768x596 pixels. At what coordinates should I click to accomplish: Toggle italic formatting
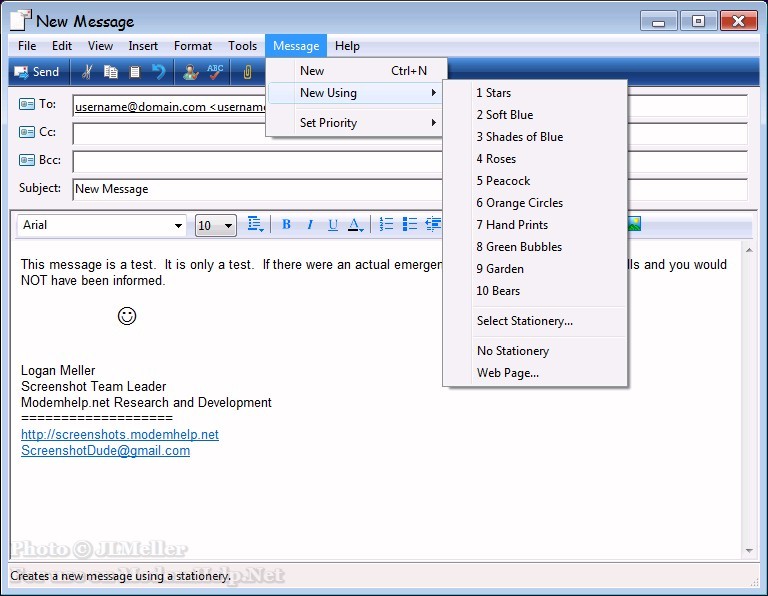coord(310,225)
